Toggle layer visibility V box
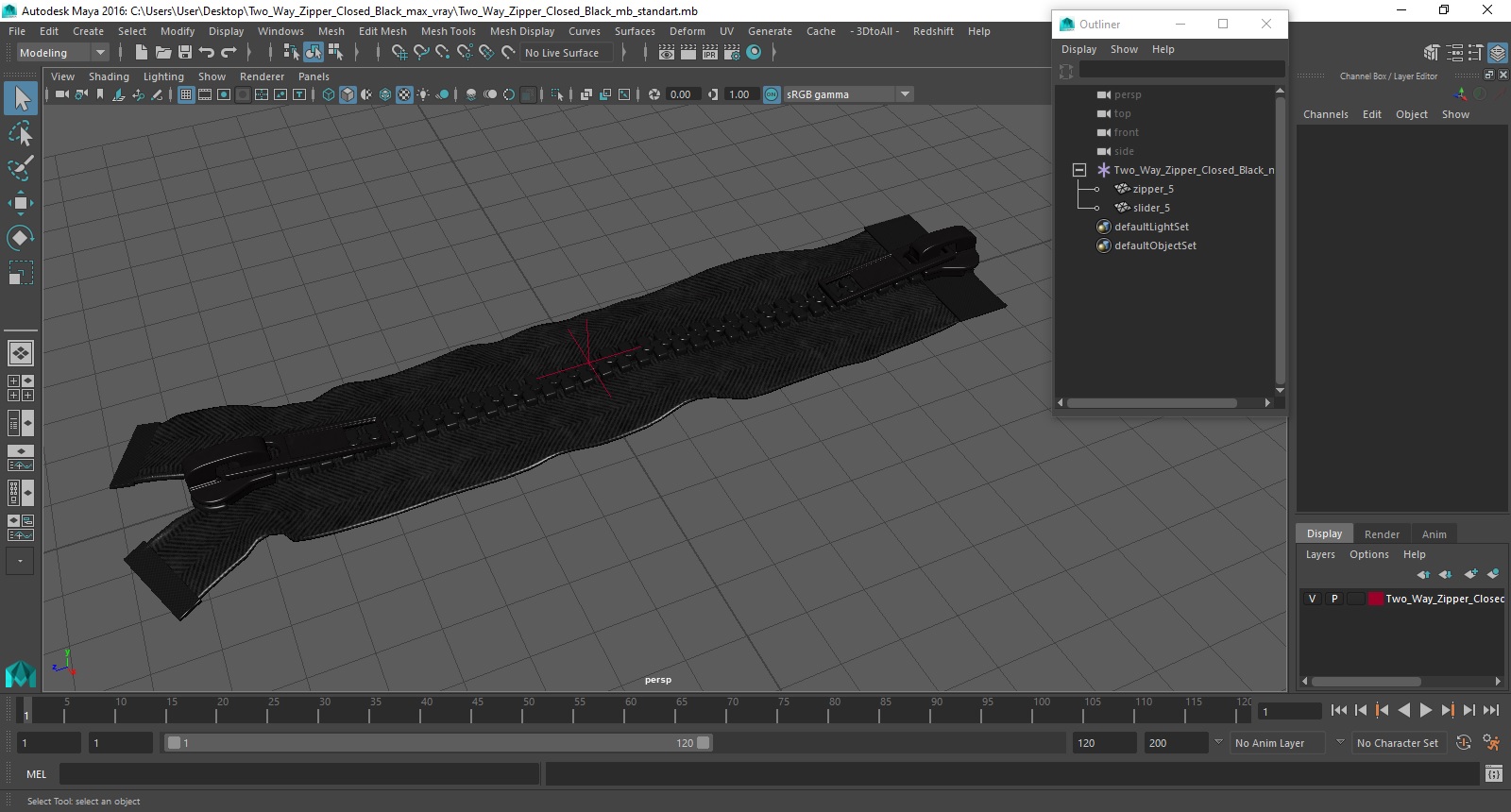The height and width of the screenshot is (812, 1511). coord(1312,599)
